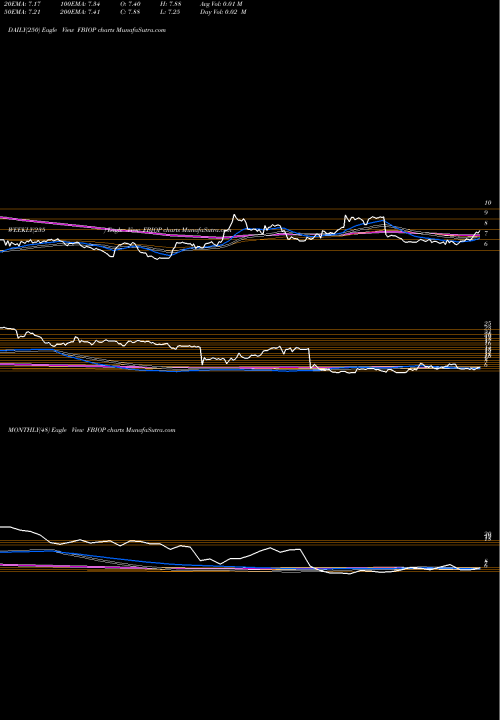Viewport: 500px width, 720px height.
Task: Click the 10 price label on daily axis
Action: coord(488,202)
